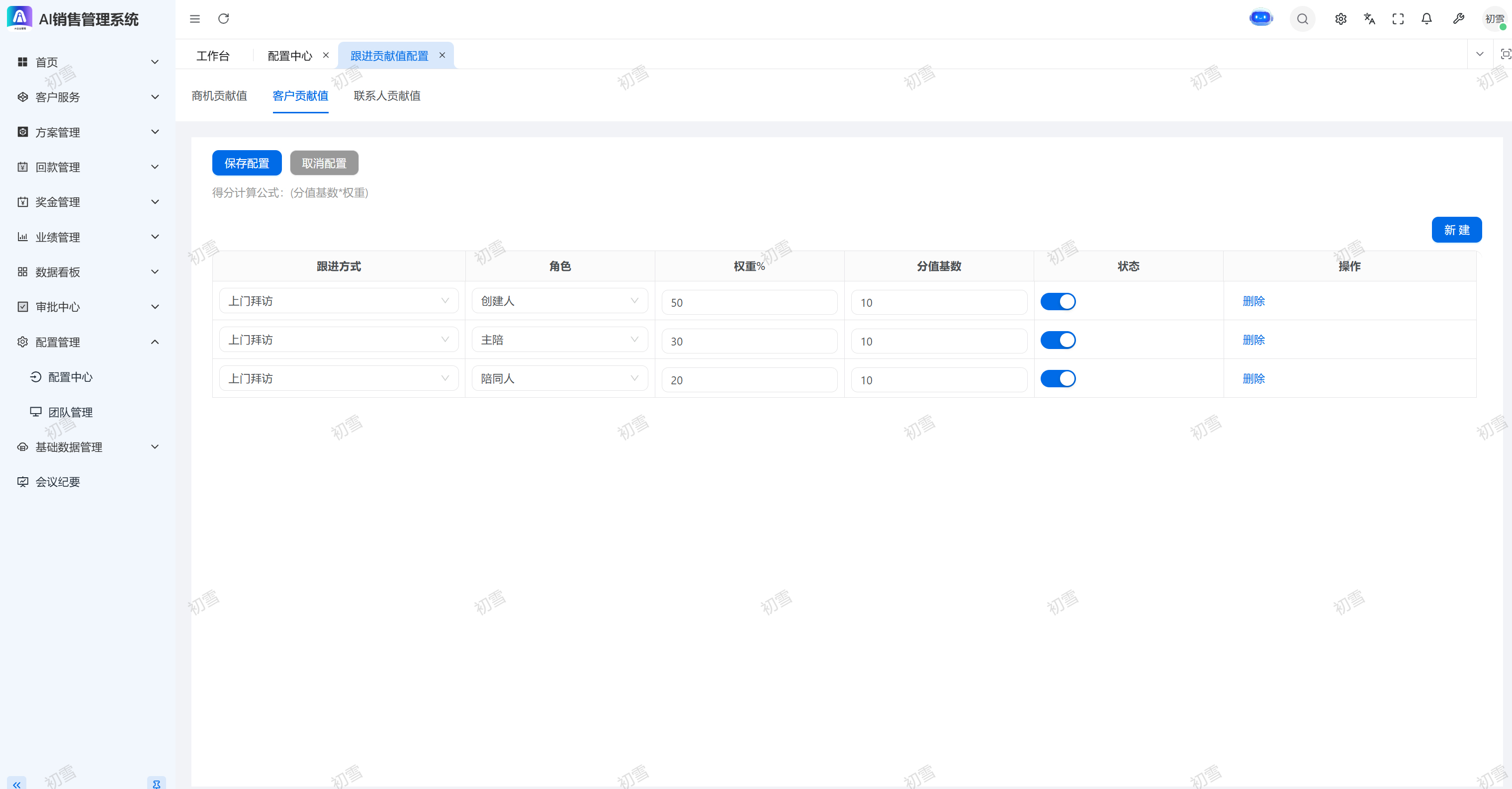
Task: Open the 创建人 role dropdown
Action: pos(559,301)
